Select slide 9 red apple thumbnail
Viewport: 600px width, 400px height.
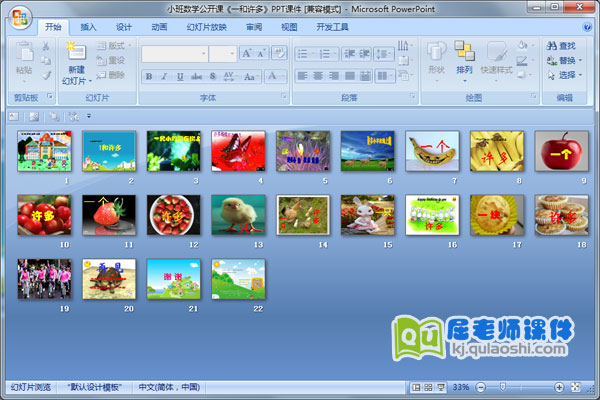point(561,151)
